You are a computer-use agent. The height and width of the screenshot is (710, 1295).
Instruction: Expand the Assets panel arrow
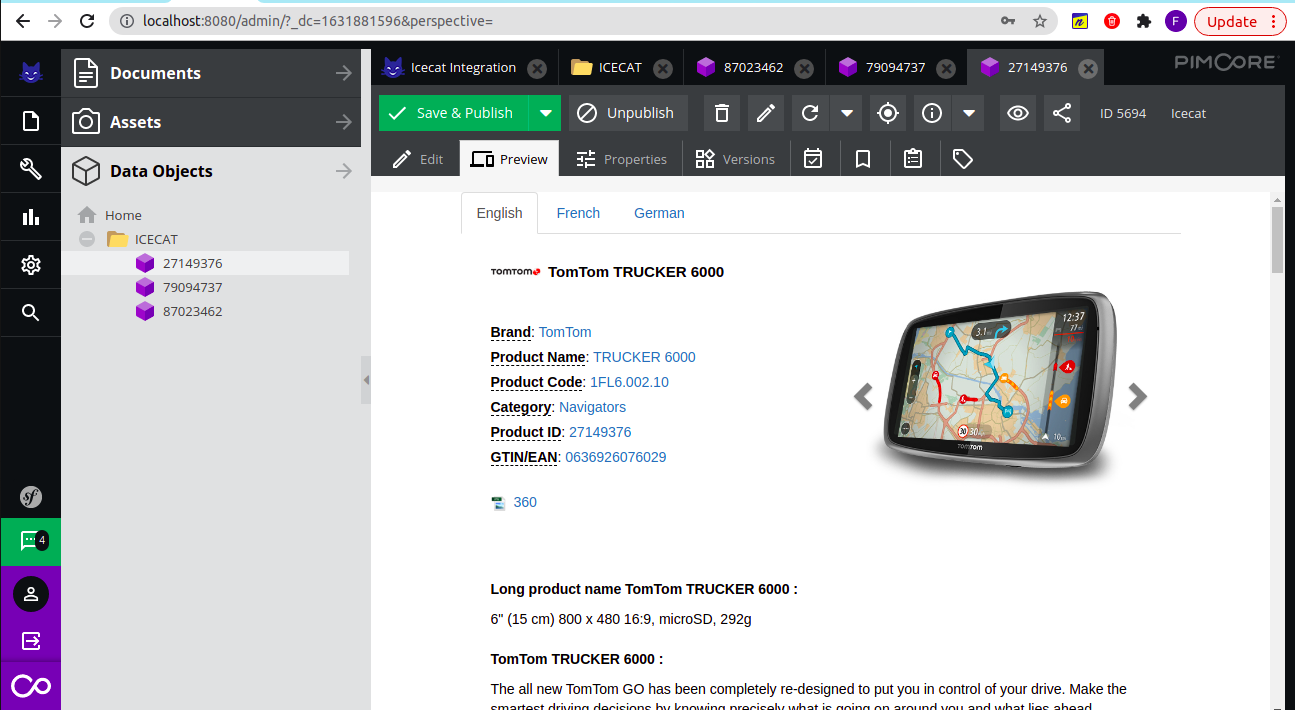344,122
